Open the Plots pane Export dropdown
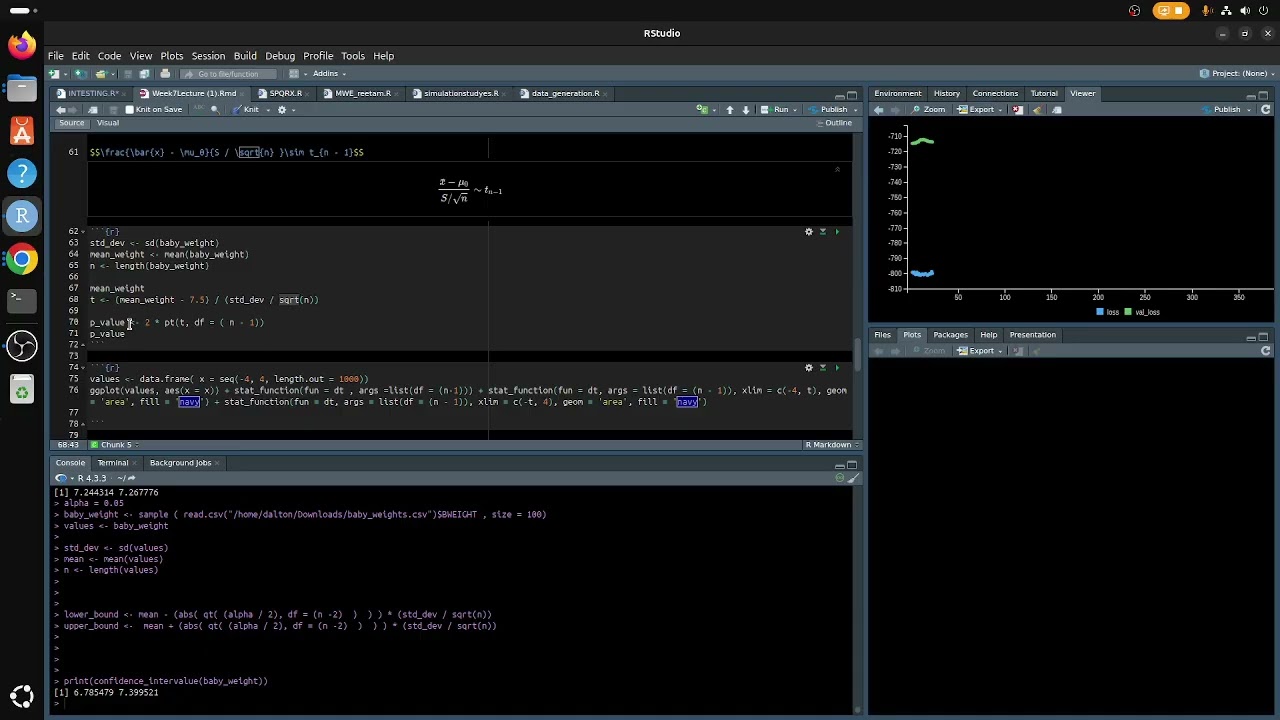This screenshot has width=1280, height=720. point(980,351)
